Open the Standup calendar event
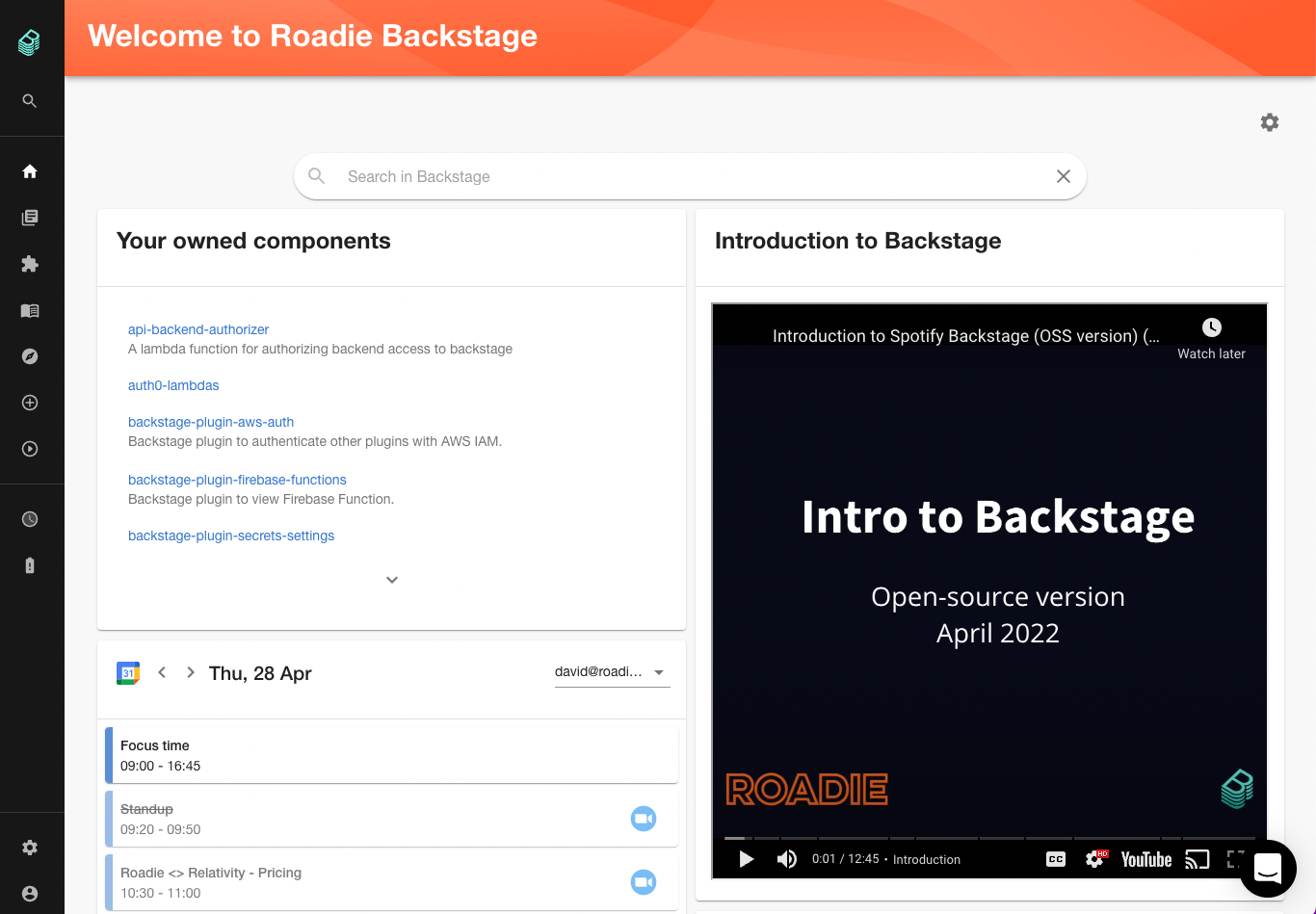 click(x=391, y=819)
